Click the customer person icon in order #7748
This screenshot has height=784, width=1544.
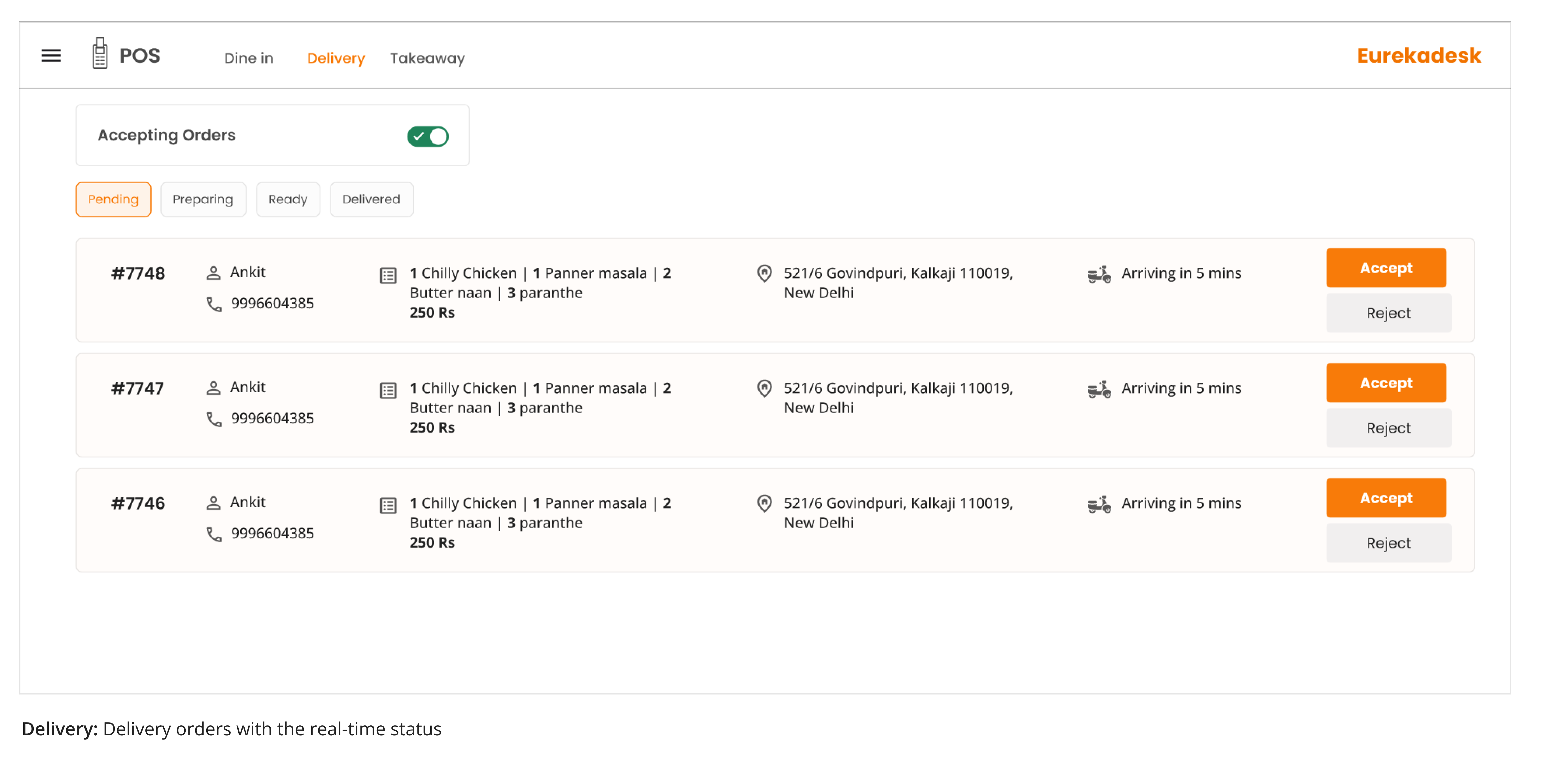(x=213, y=273)
